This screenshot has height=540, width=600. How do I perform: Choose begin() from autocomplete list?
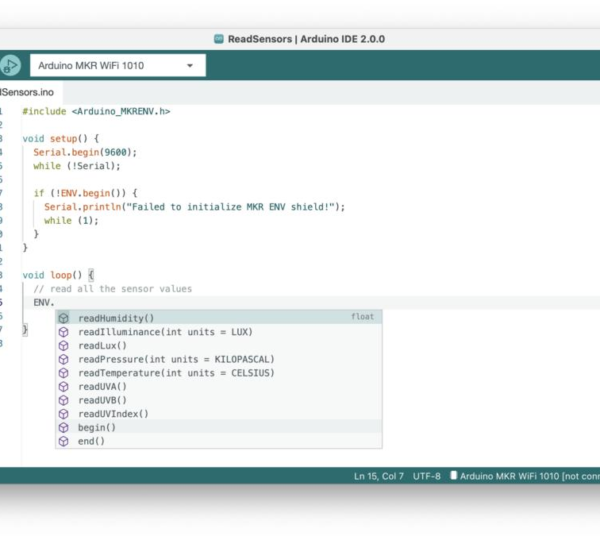(219, 427)
